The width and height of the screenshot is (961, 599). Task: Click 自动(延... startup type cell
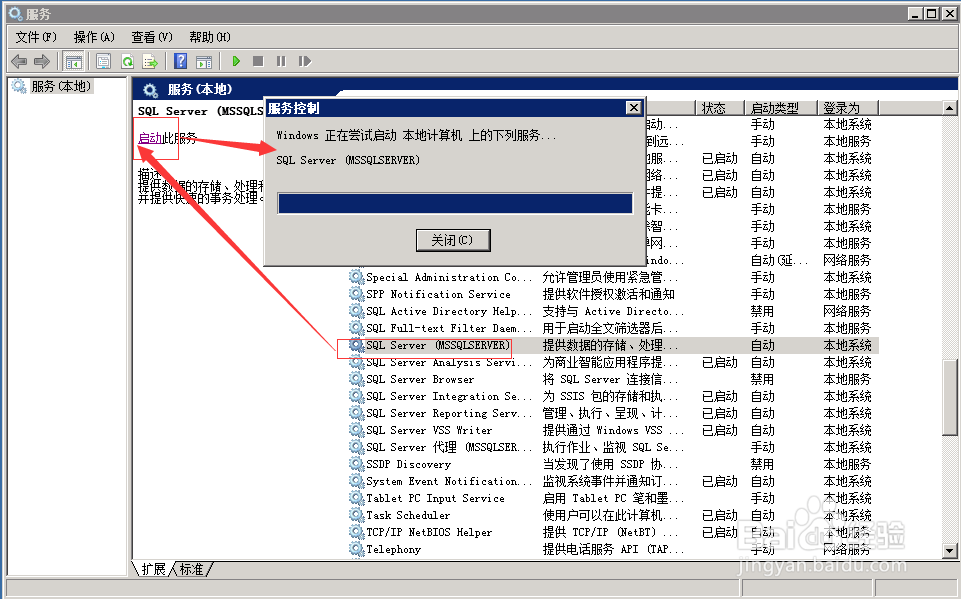pos(780,261)
